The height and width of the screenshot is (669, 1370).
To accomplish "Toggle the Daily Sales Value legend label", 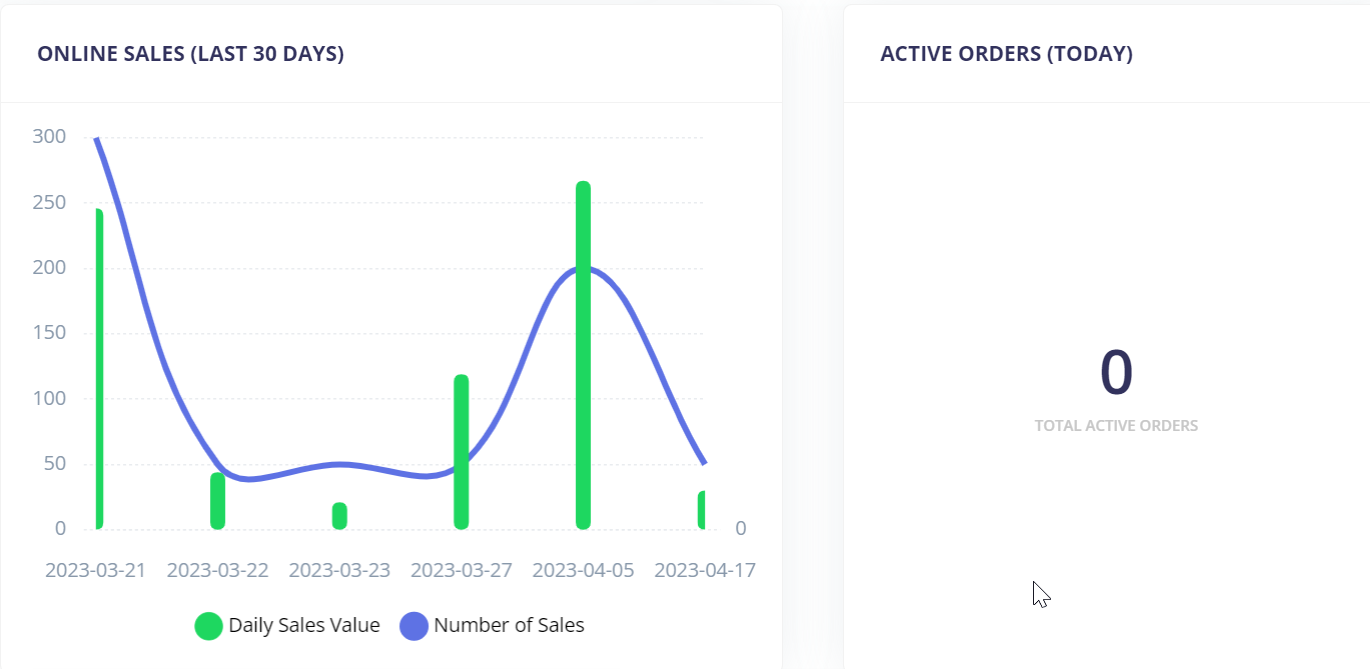I will click(304, 626).
